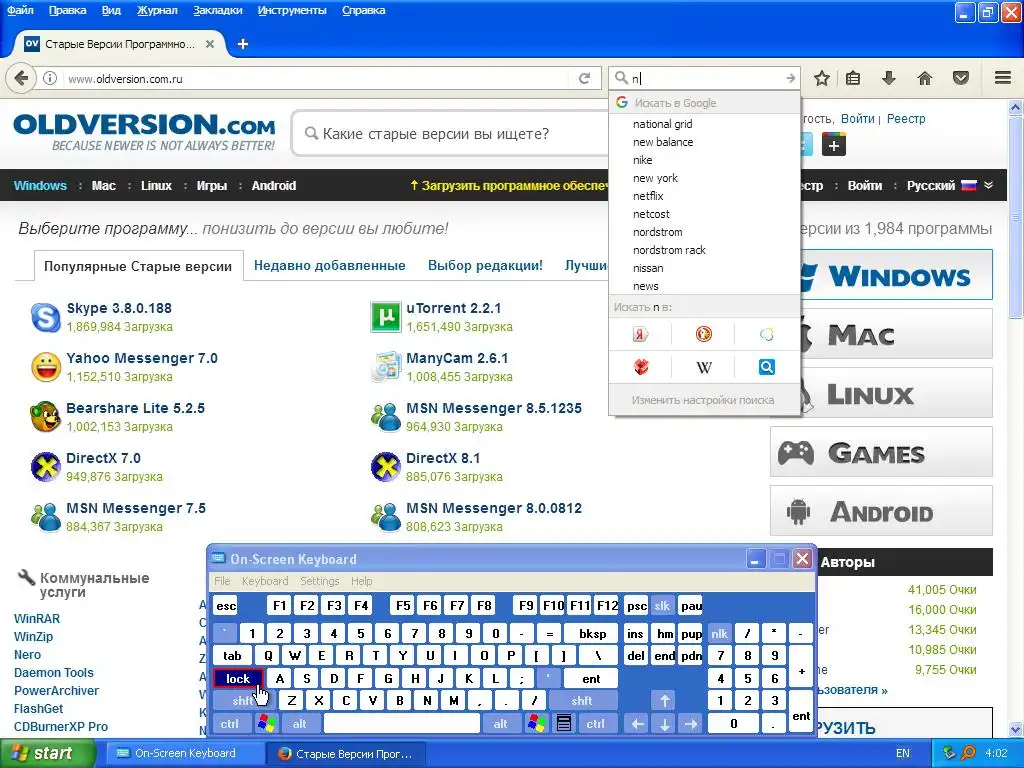Image resolution: width=1024 pixels, height=768 pixels.
Task: Search n with Yandex engine icon
Action: click(641, 334)
